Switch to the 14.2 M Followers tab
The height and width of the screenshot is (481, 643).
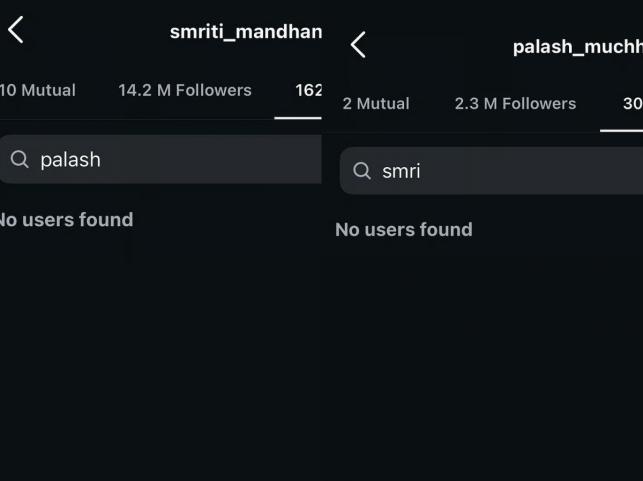click(x=185, y=90)
